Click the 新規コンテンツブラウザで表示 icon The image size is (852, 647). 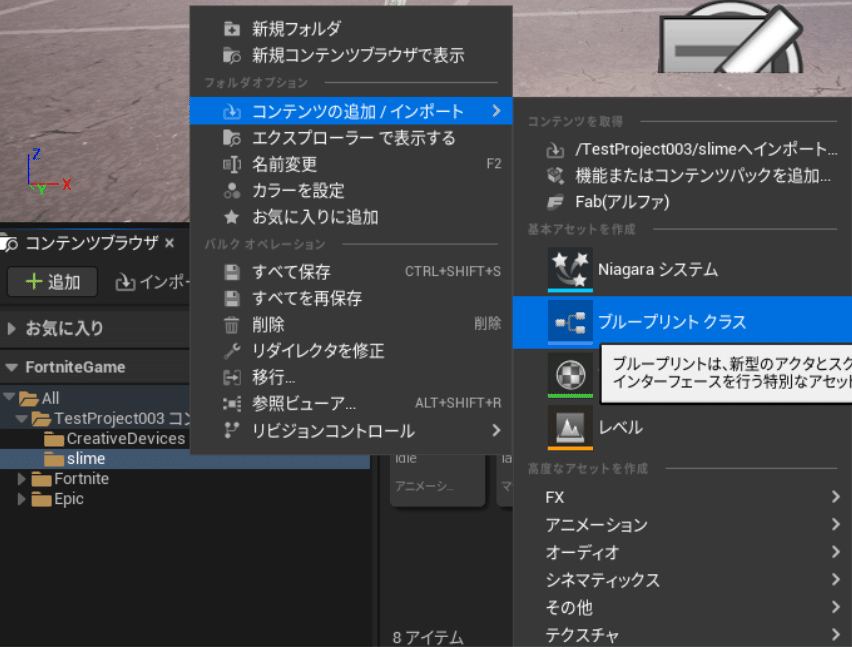pyautogui.click(x=232, y=55)
